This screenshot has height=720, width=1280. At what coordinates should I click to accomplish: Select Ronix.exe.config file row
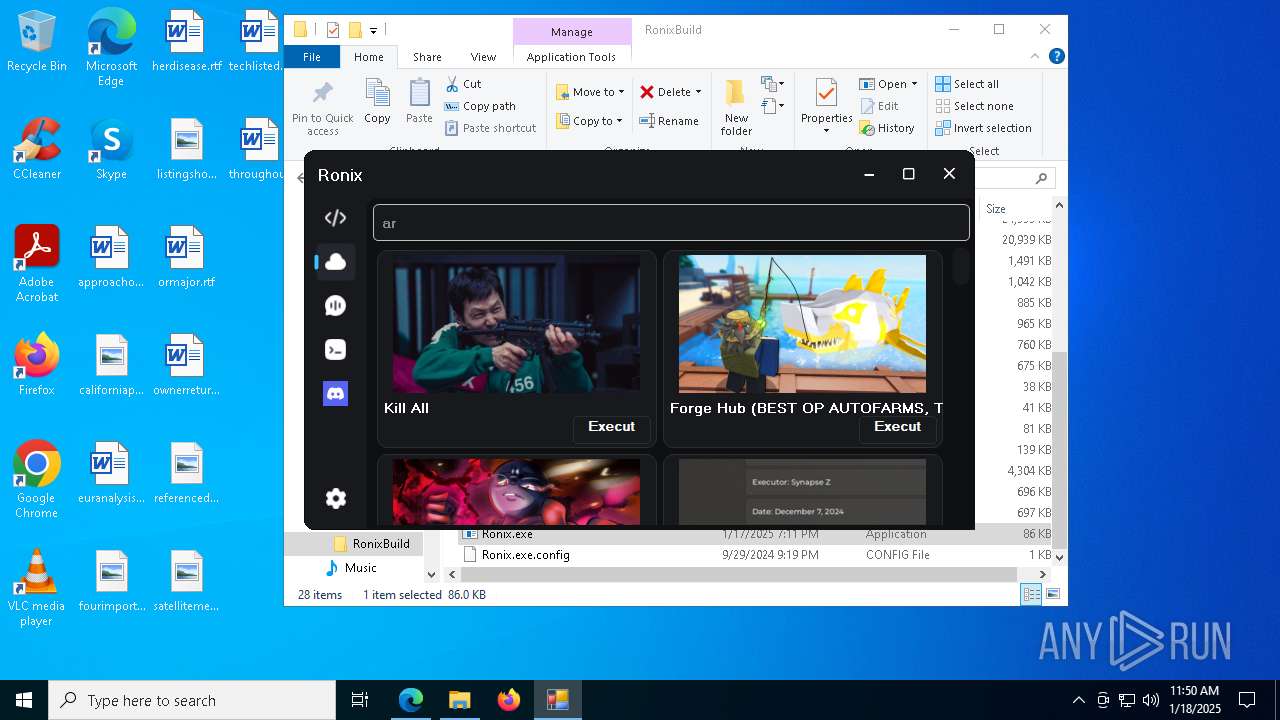(x=755, y=555)
